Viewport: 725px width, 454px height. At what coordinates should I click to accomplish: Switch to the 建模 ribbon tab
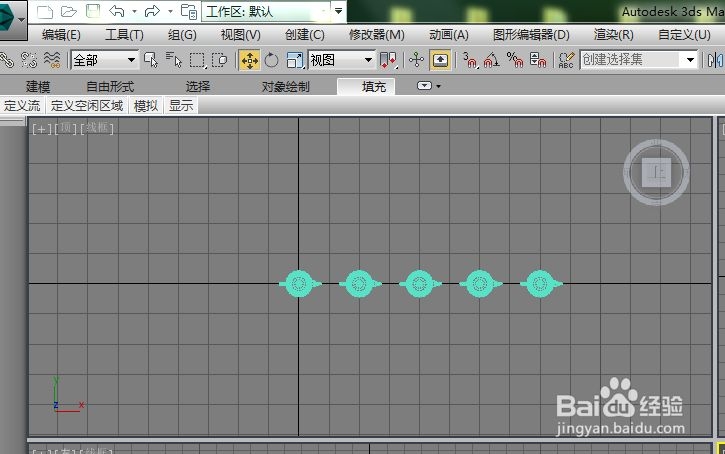click(x=38, y=86)
